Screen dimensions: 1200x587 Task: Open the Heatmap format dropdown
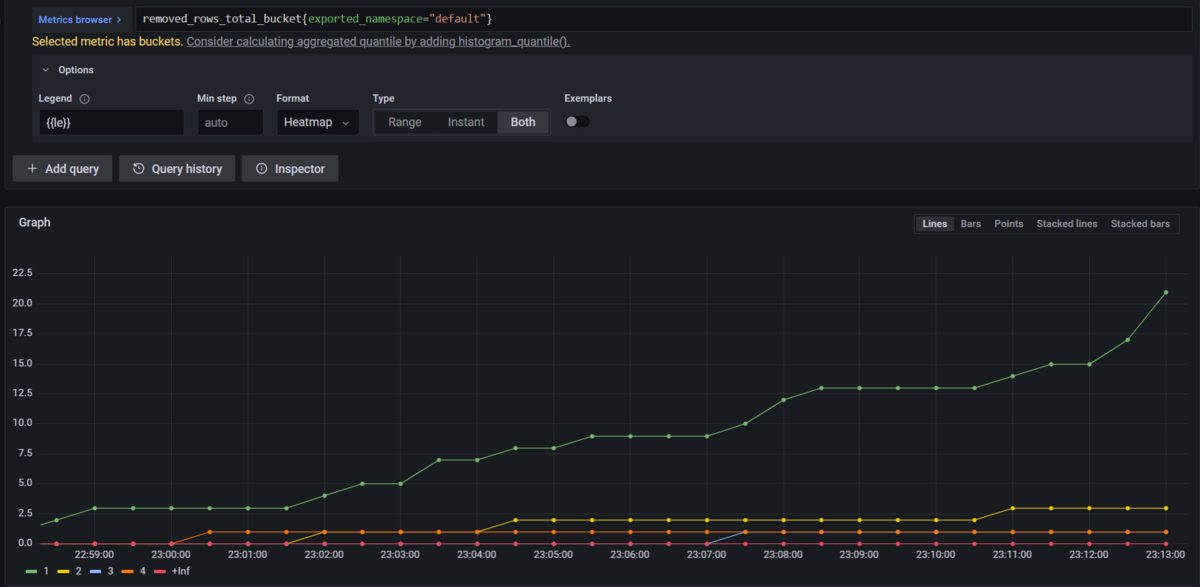(318, 122)
